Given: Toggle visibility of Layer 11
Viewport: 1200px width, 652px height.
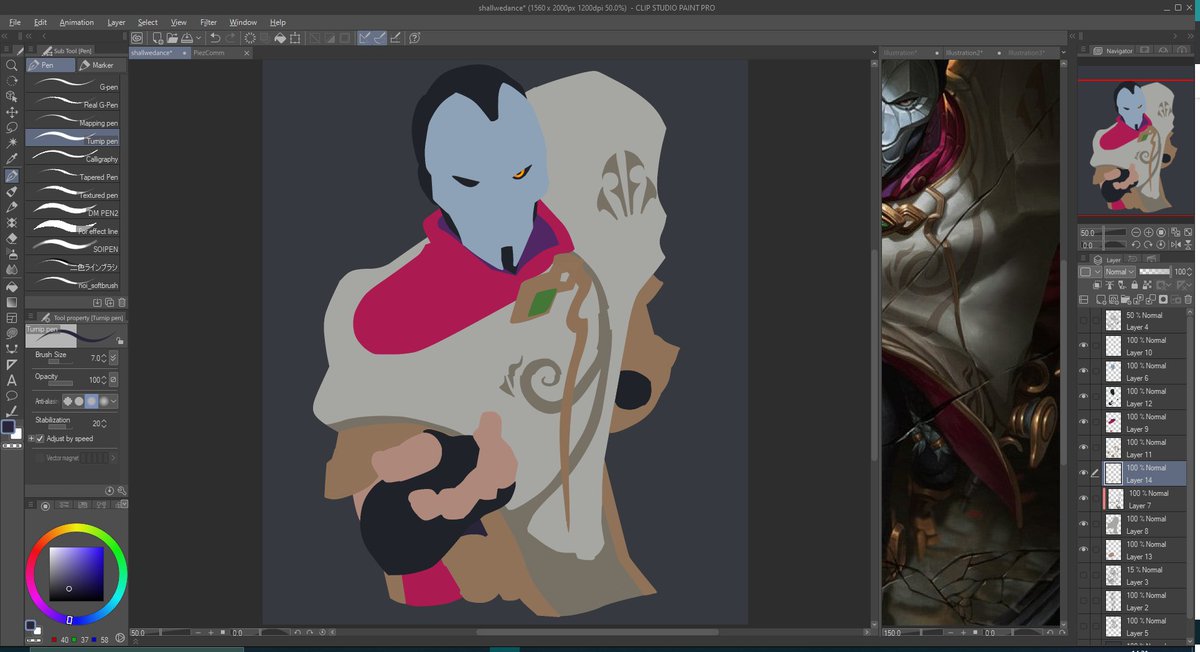Looking at the screenshot, I should pos(1084,448).
